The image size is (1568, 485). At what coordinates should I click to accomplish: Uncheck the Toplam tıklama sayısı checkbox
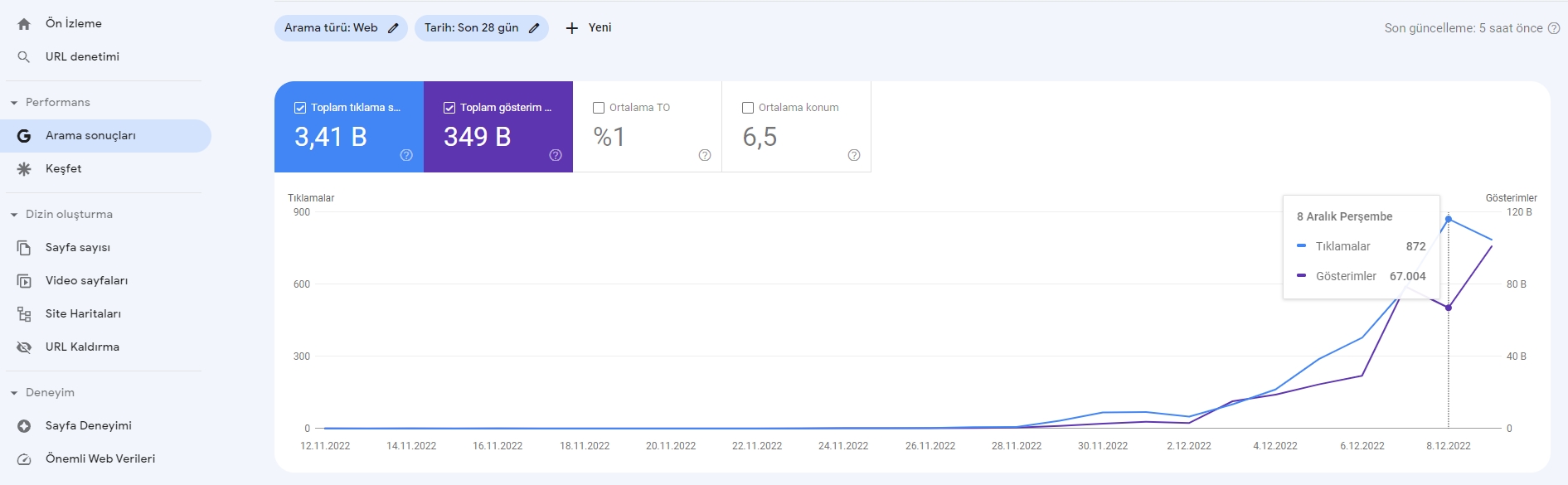click(x=300, y=108)
